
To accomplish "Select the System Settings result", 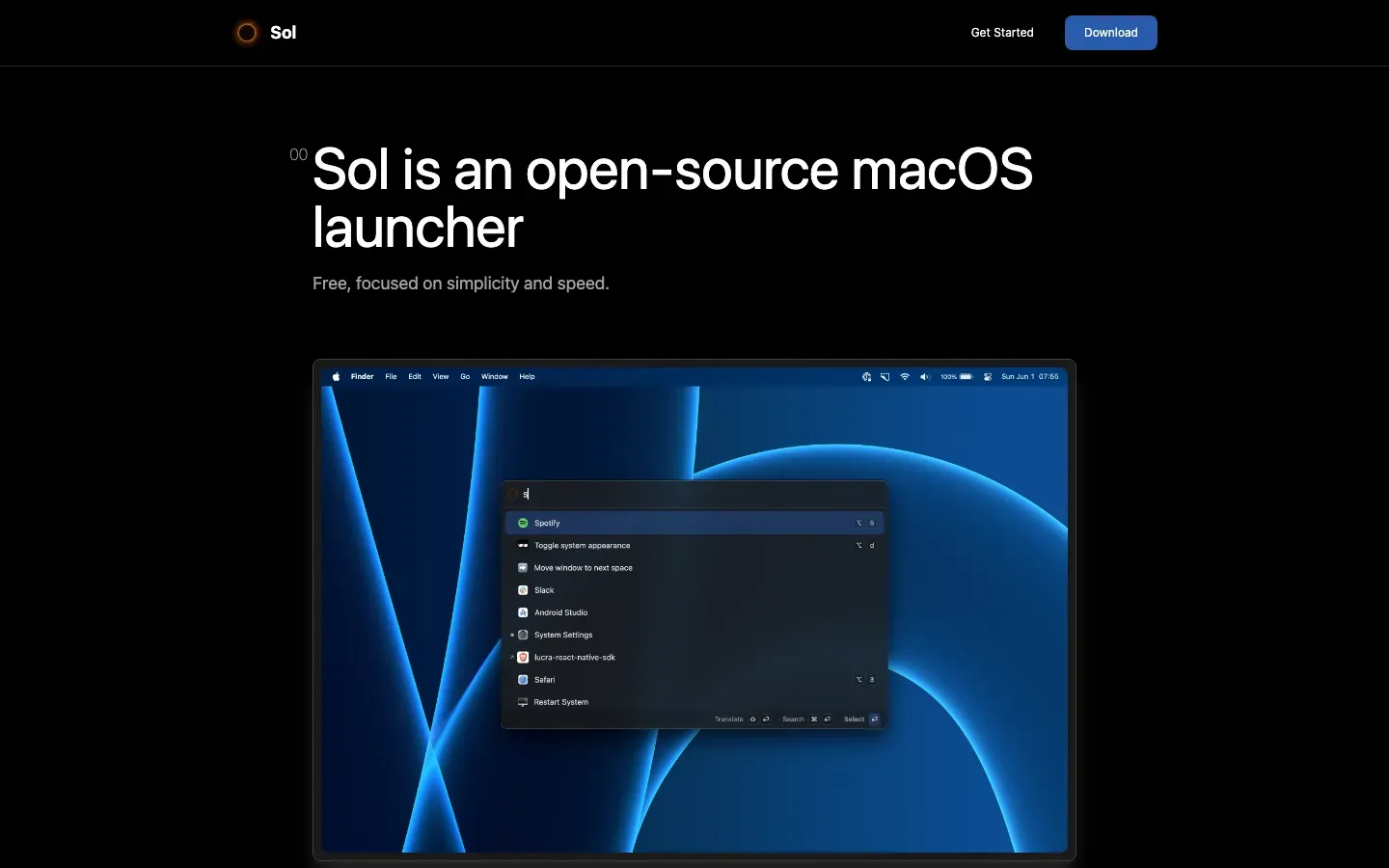I will (x=694, y=635).
